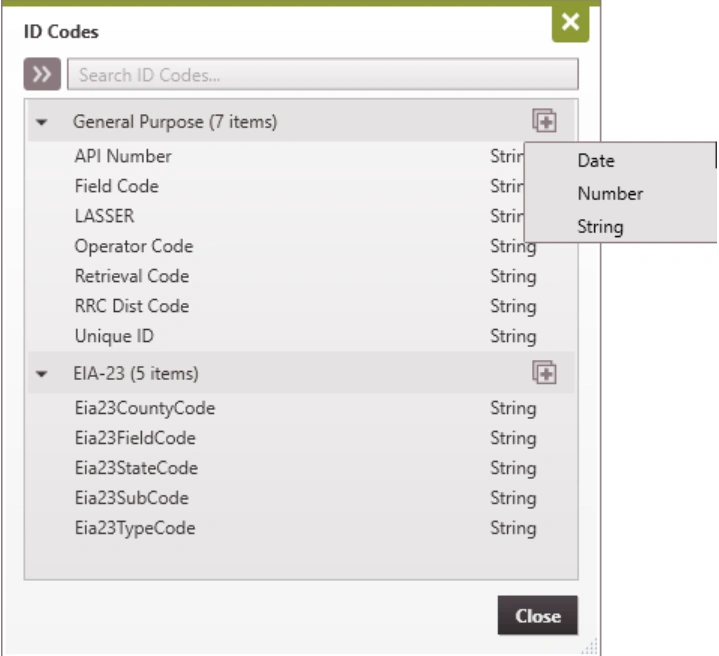Select the Eia23CountyCode item
The image size is (719, 656).
tap(144, 408)
